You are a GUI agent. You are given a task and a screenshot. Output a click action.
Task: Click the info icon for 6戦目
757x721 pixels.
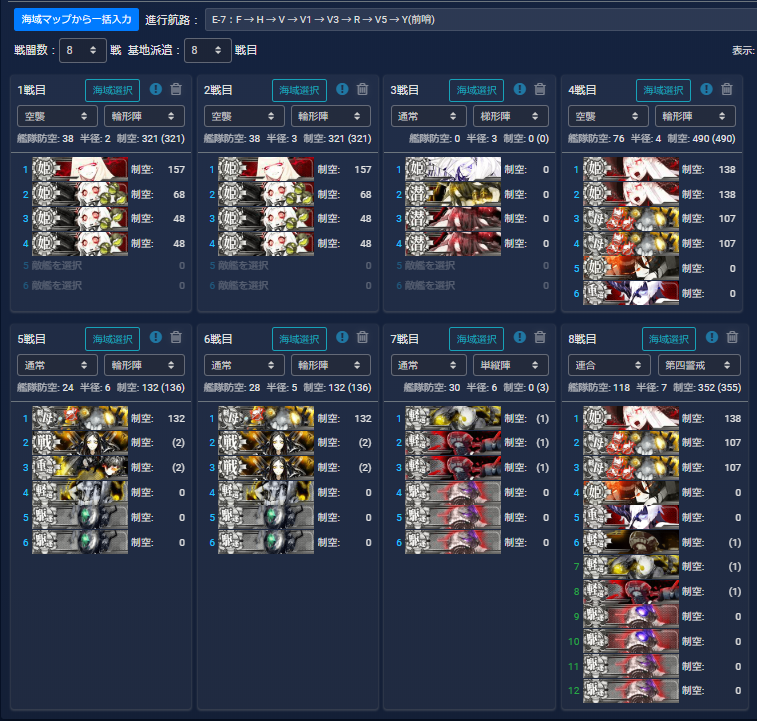pos(342,338)
